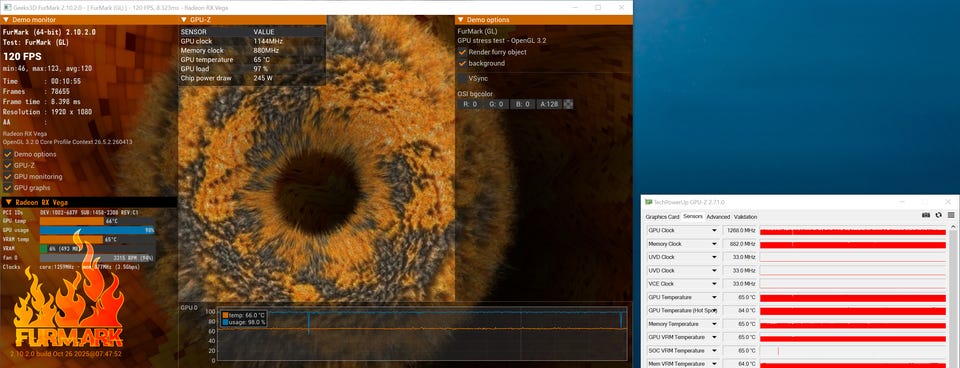960x368 pixels.
Task: Click the A:128 alpha field
Action: coord(549,105)
